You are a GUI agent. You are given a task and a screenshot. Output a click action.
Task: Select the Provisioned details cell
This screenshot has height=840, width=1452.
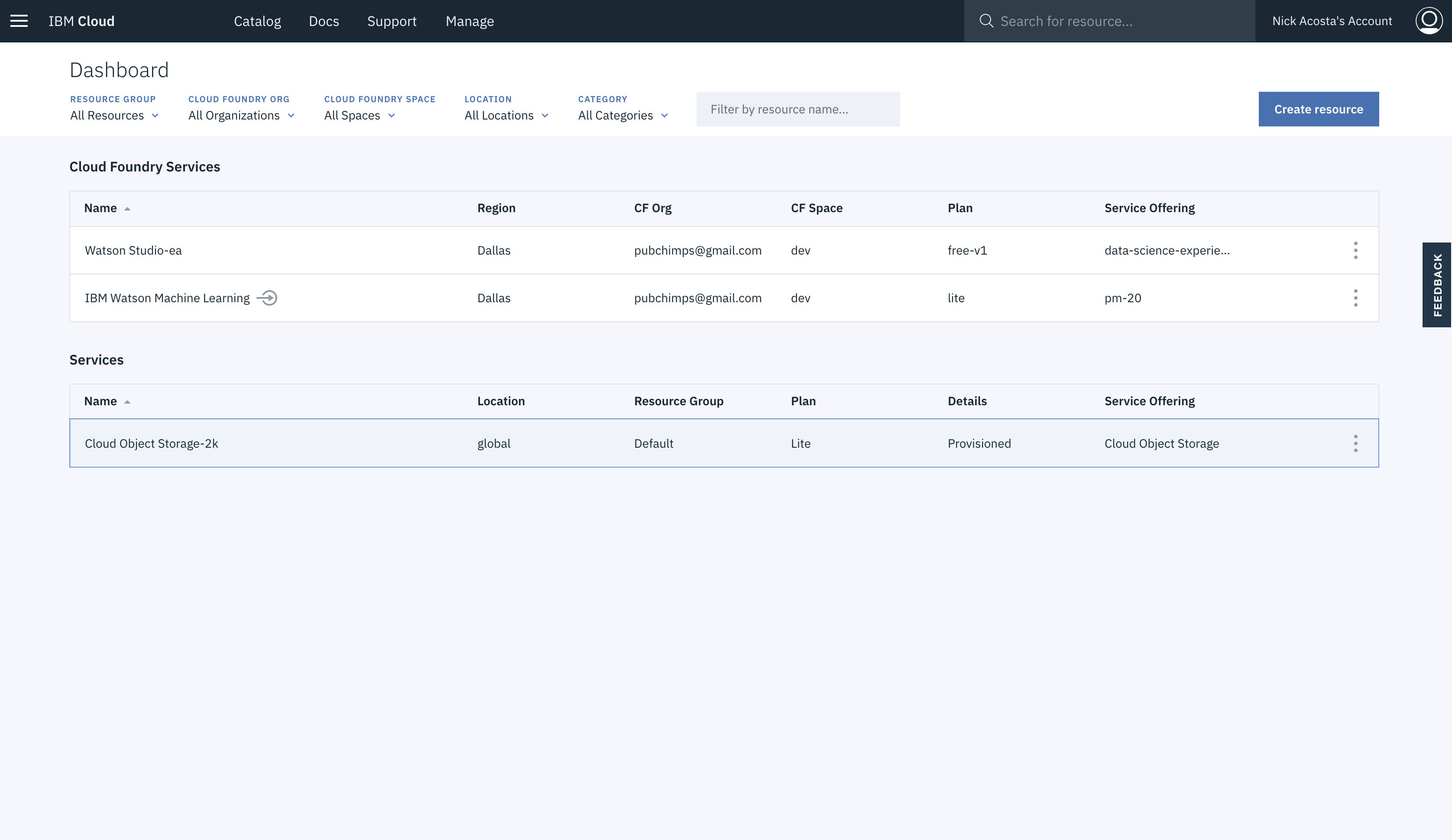tap(979, 444)
